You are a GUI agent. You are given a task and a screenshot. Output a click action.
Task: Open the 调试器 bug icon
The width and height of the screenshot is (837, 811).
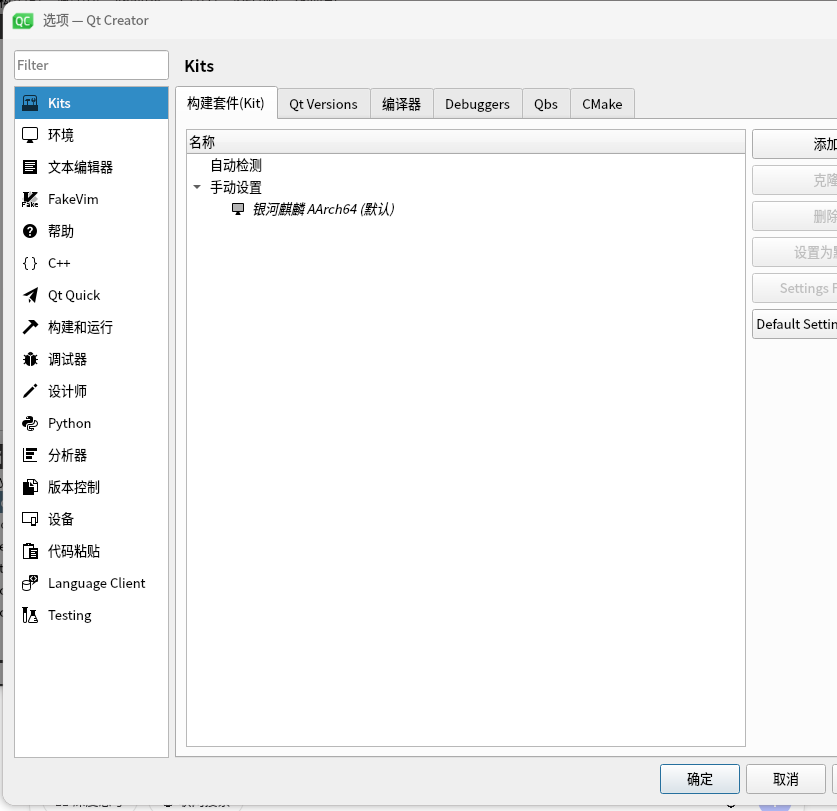click(30, 359)
